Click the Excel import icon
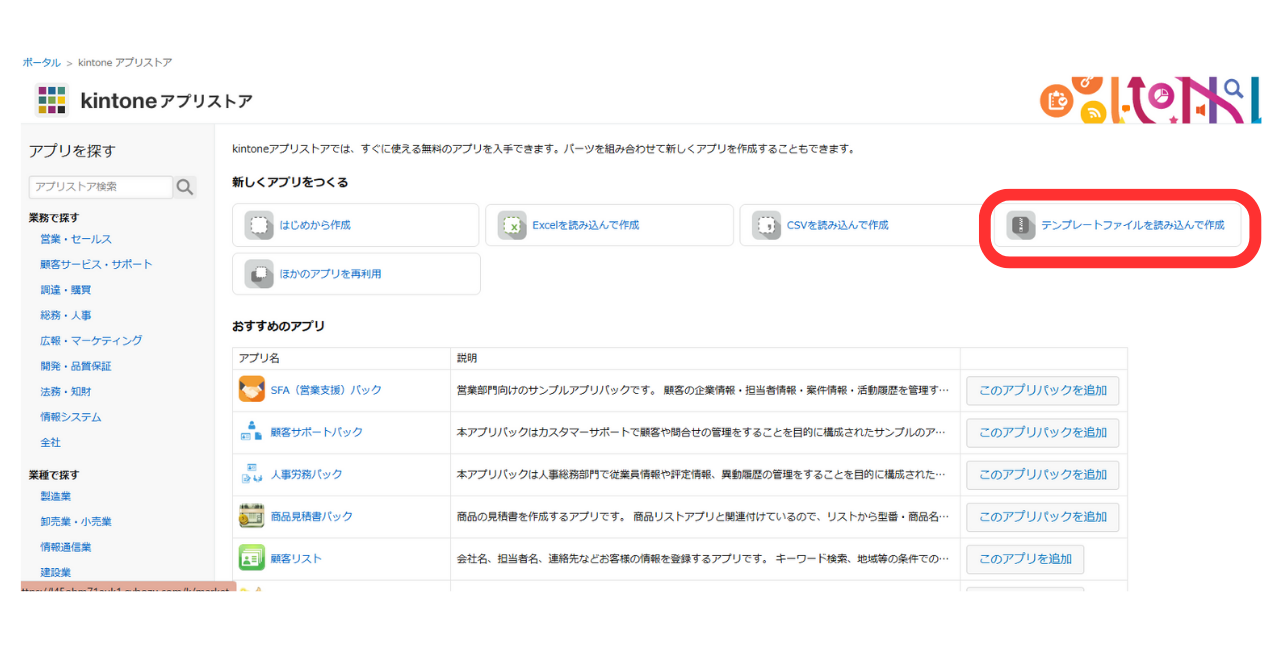The image size is (1280, 670). (x=513, y=225)
